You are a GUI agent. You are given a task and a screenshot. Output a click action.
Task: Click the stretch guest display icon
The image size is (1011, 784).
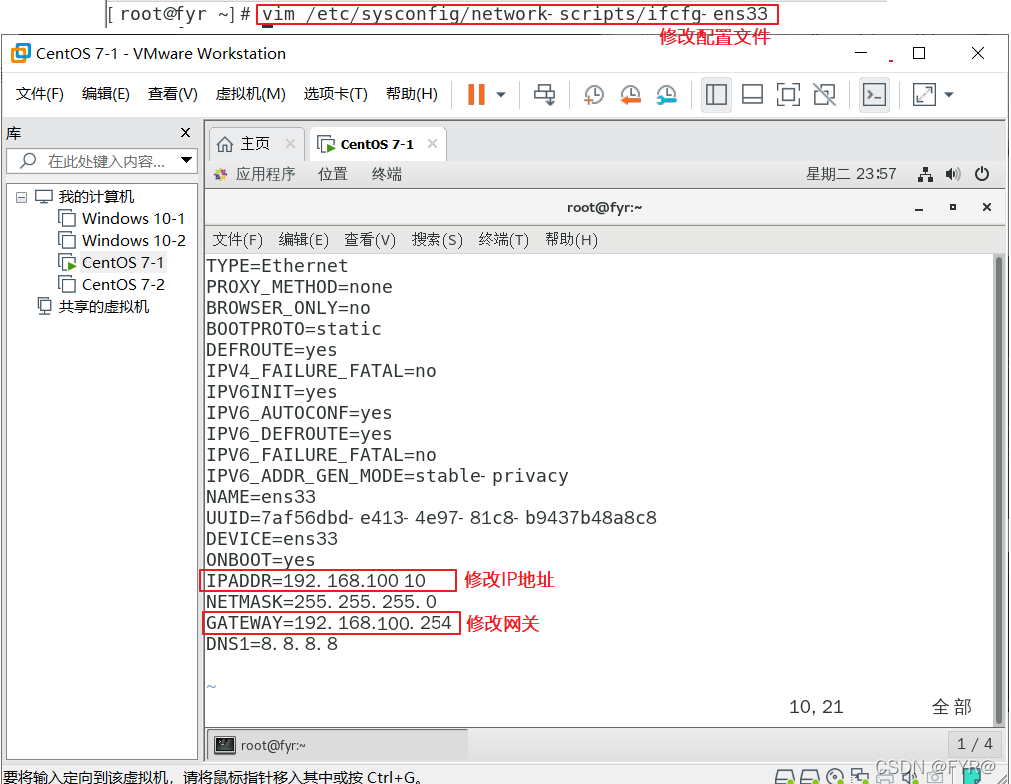click(924, 95)
